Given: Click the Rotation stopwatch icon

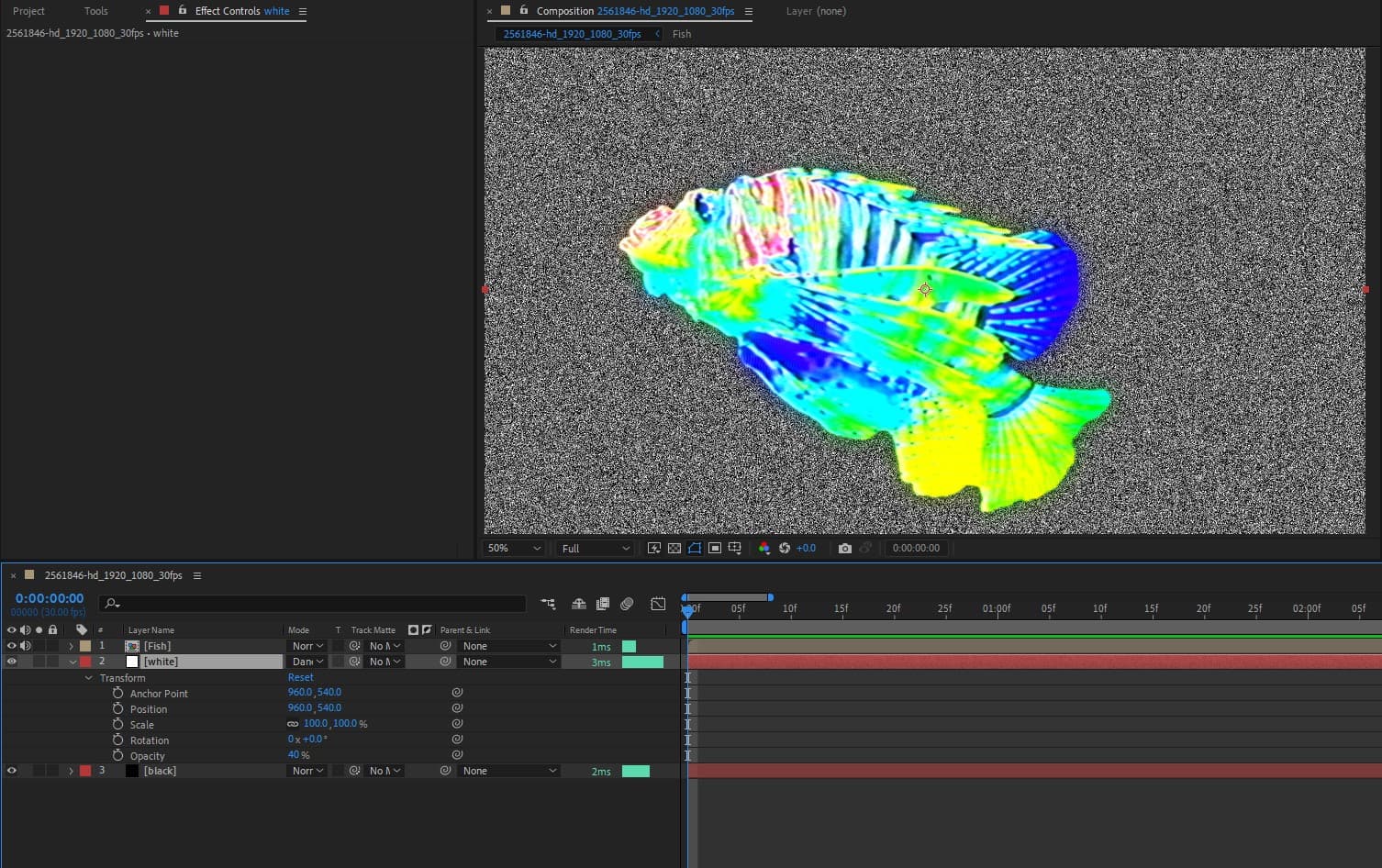Looking at the screenshot, I should (117, 740).
